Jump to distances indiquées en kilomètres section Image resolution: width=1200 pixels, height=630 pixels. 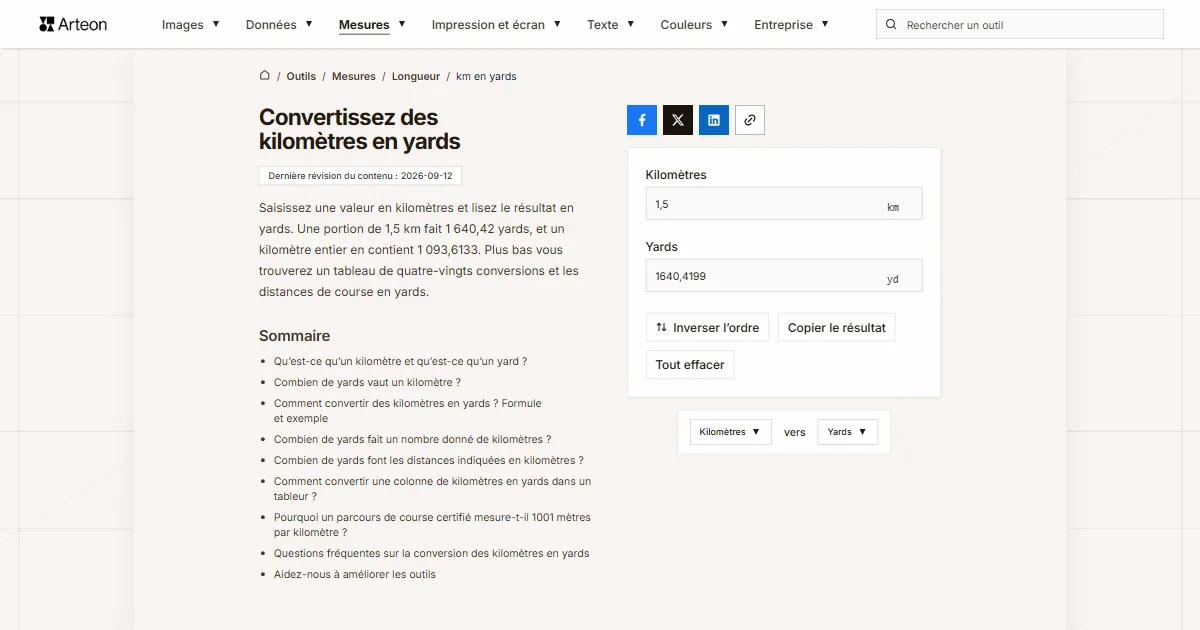pos(429,460)
